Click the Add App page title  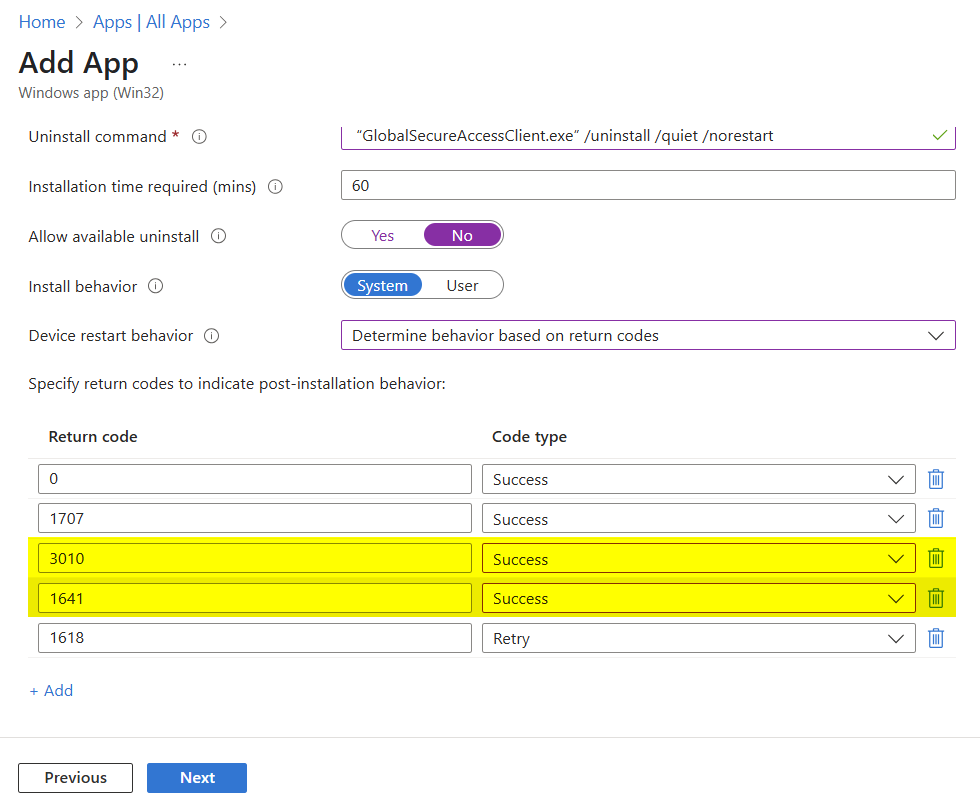[79, 64]
